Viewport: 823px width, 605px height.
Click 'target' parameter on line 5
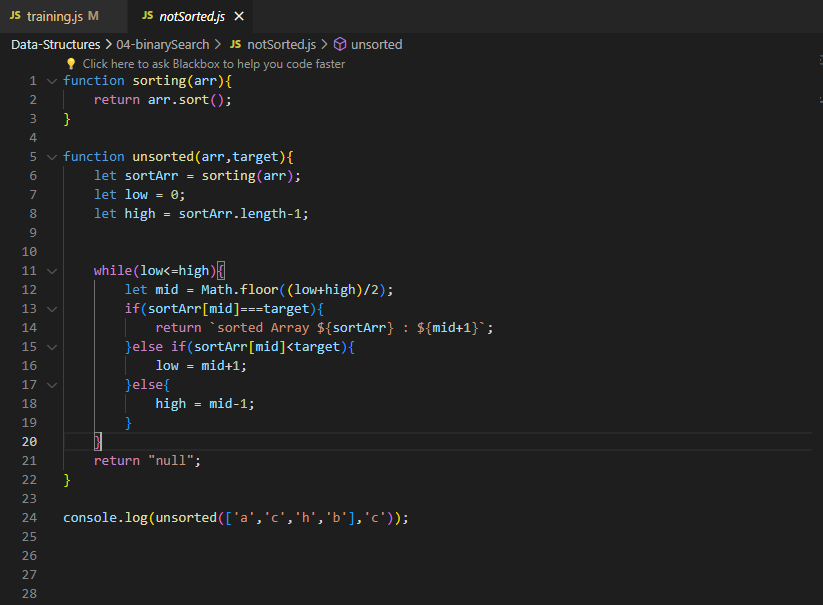(x=255, y=157)
